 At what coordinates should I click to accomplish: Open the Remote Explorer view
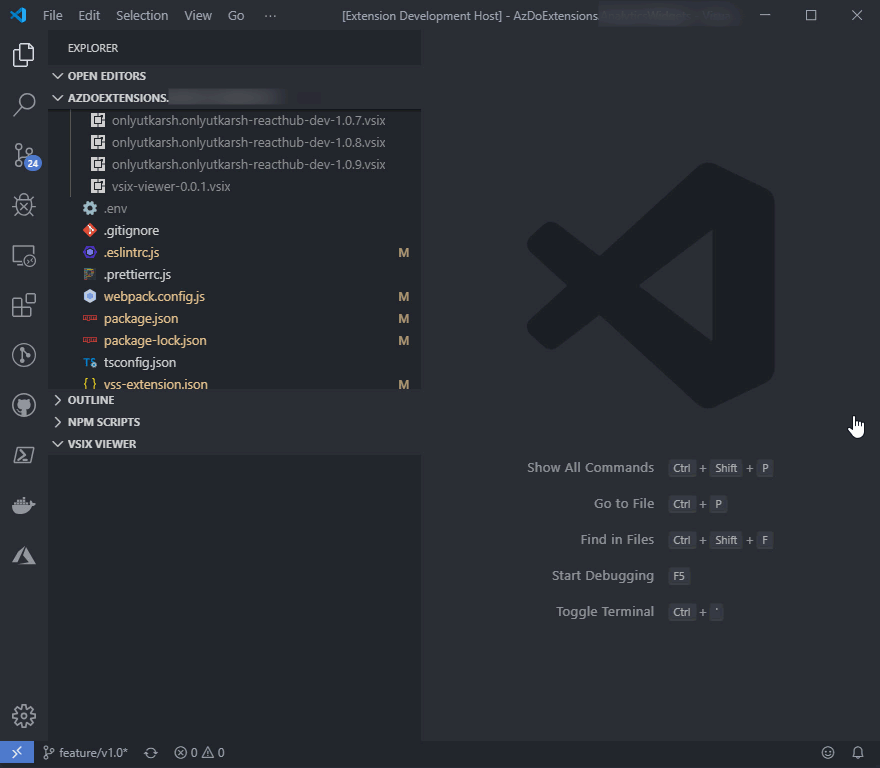[x=24, y=255]
